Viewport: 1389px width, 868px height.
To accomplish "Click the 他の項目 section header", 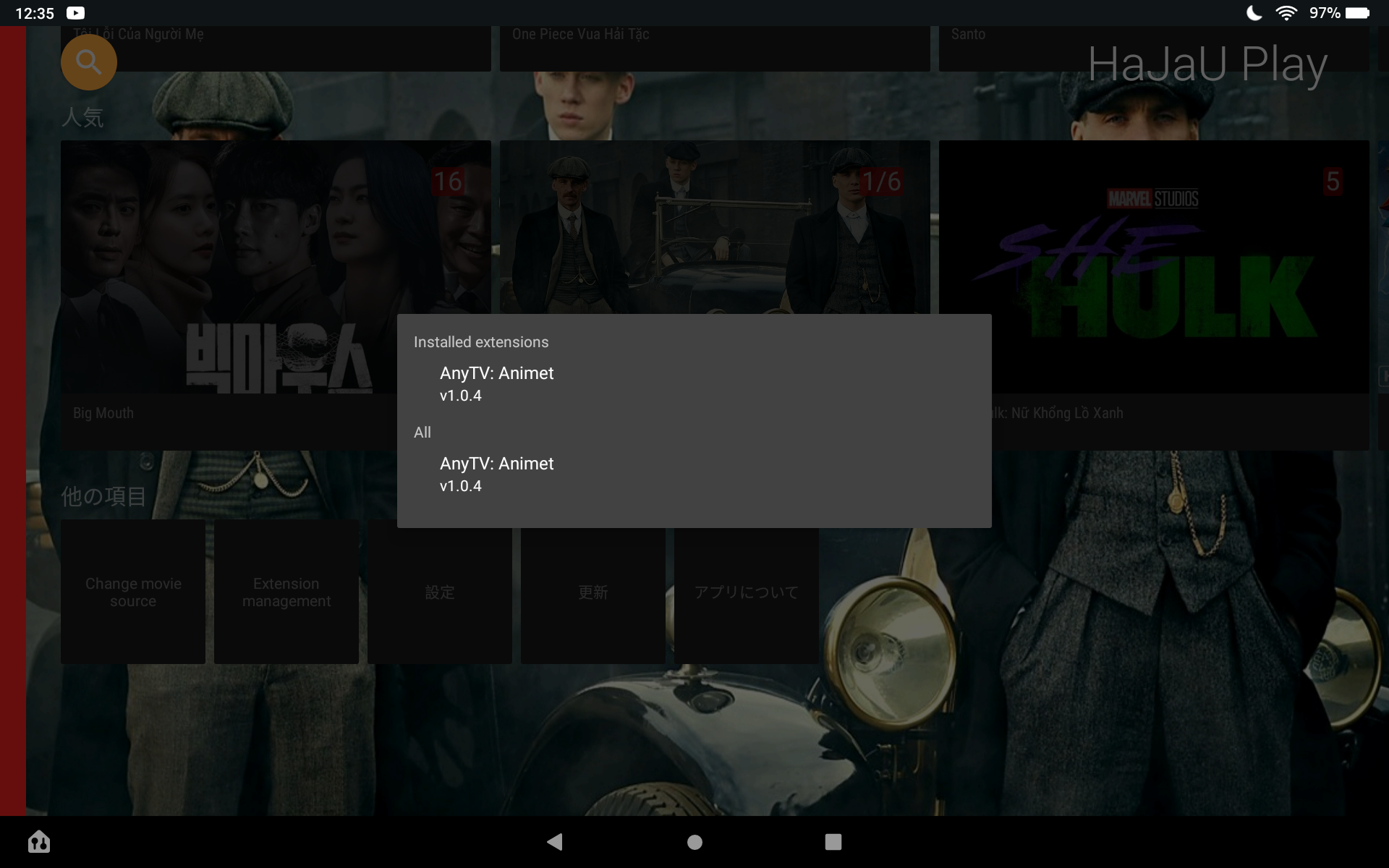I will [x=104, y=496].
